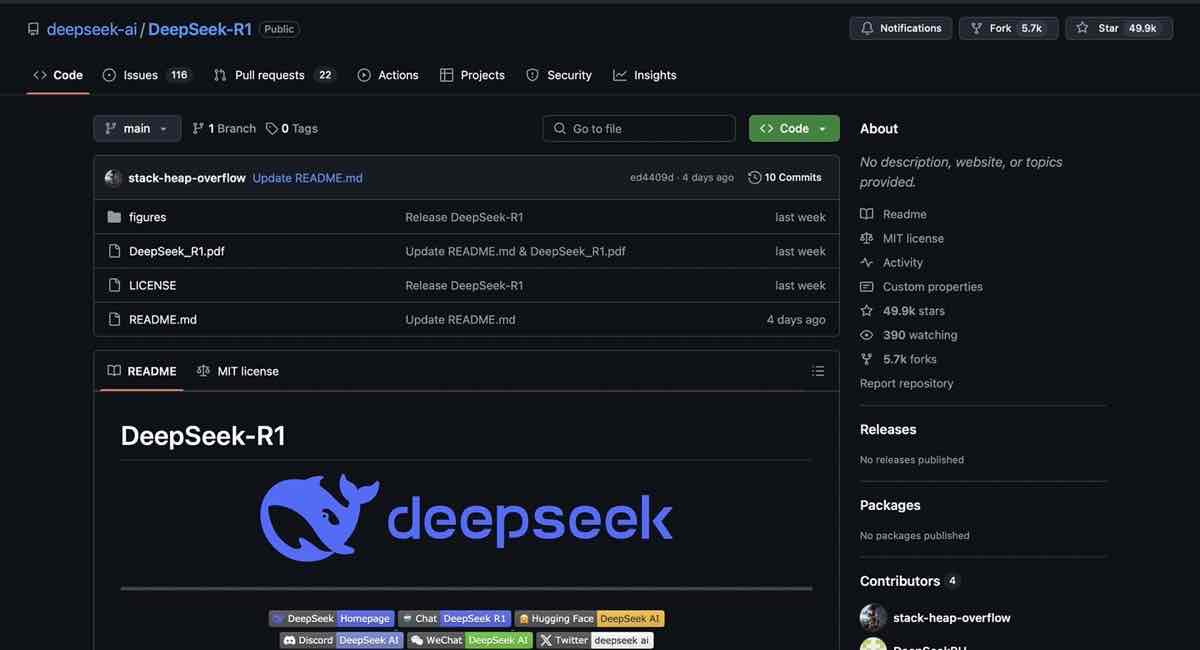Click the Public visibility label
1200x650 pixels.
(x=279, y=29)
